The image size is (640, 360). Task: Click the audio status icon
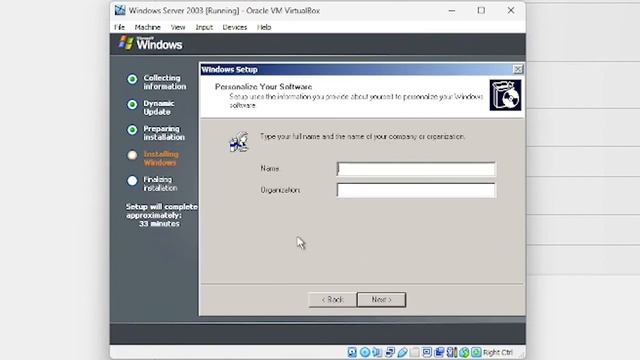pyautogui.click(x=377, y=352)
